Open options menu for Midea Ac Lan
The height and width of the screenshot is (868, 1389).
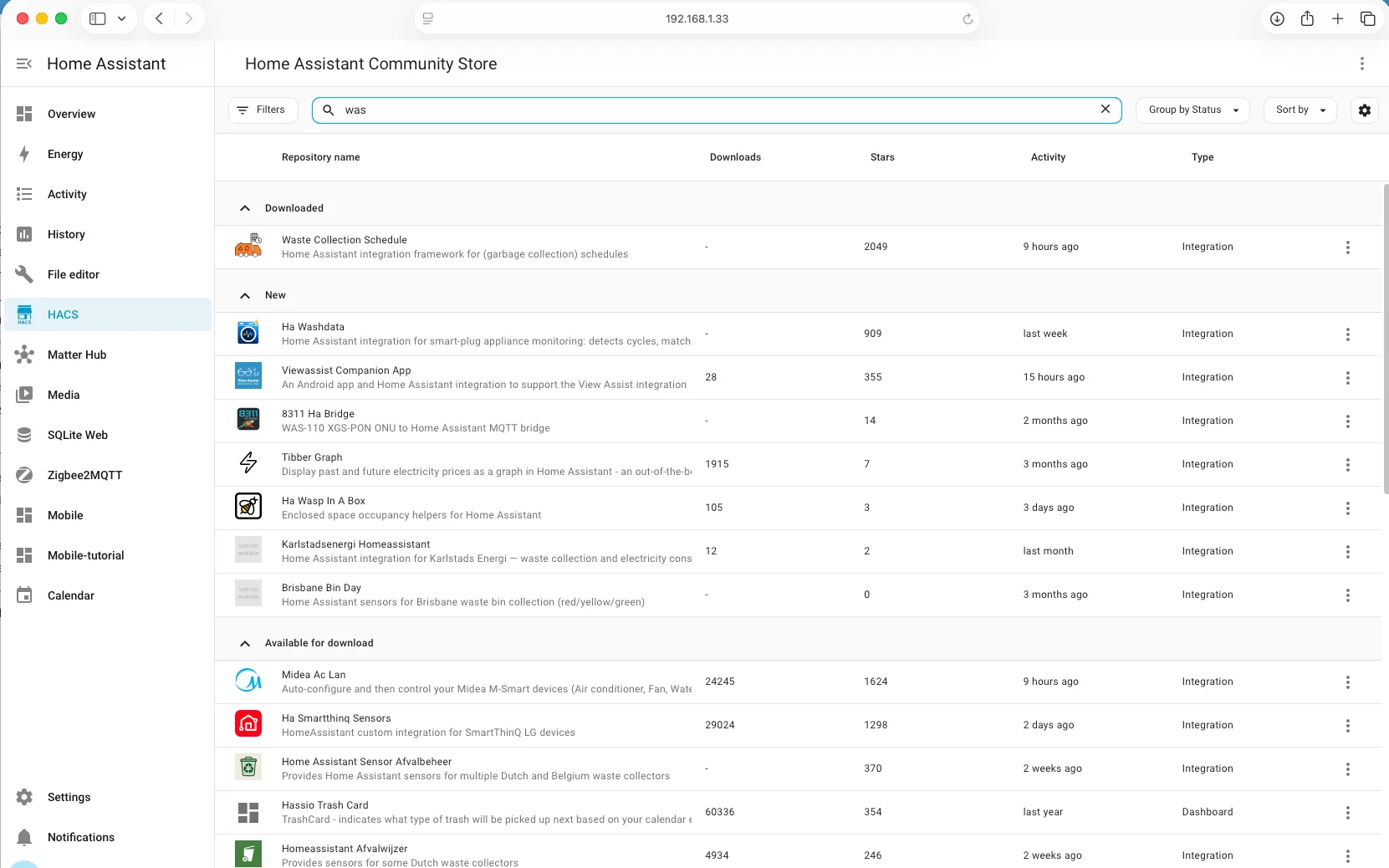click(x=1348, y=682)
